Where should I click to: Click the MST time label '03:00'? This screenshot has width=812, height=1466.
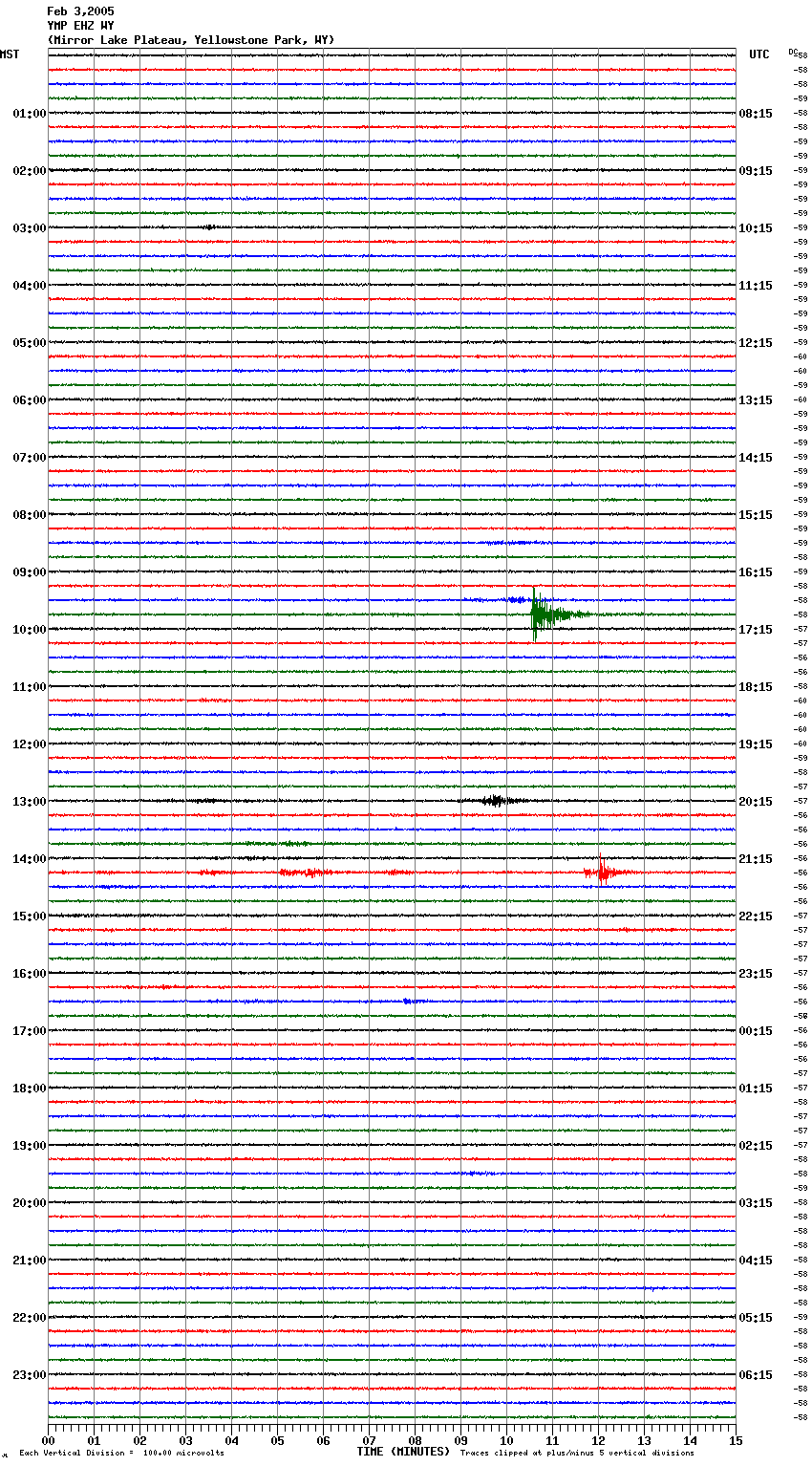tap(30, 228)
